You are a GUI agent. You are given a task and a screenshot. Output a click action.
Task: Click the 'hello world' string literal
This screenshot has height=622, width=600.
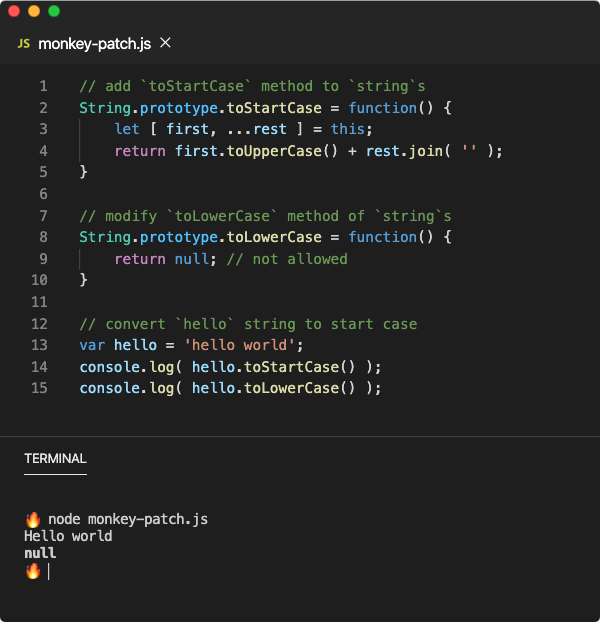coord(239,345)
